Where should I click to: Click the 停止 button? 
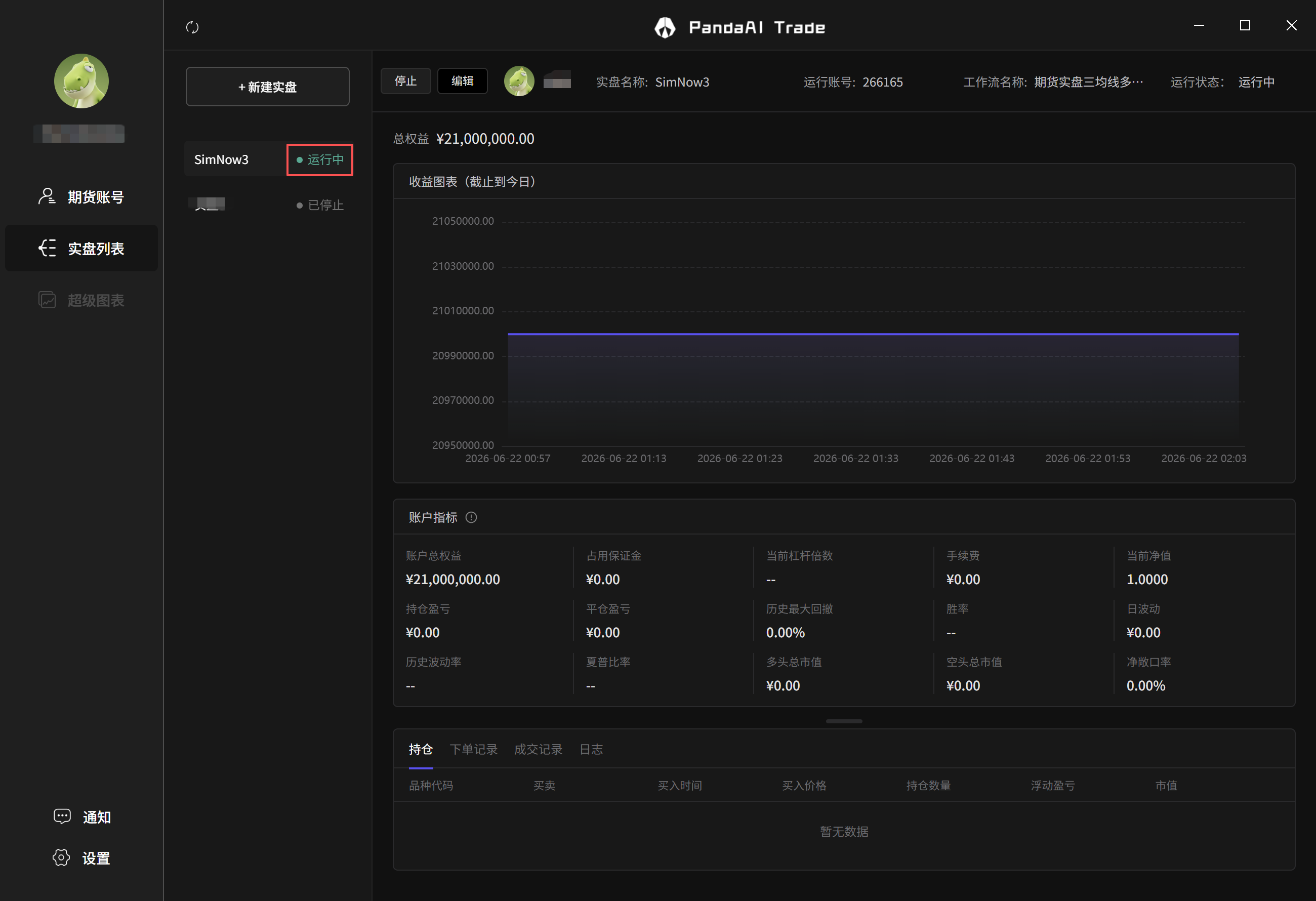tap(405, 81)
